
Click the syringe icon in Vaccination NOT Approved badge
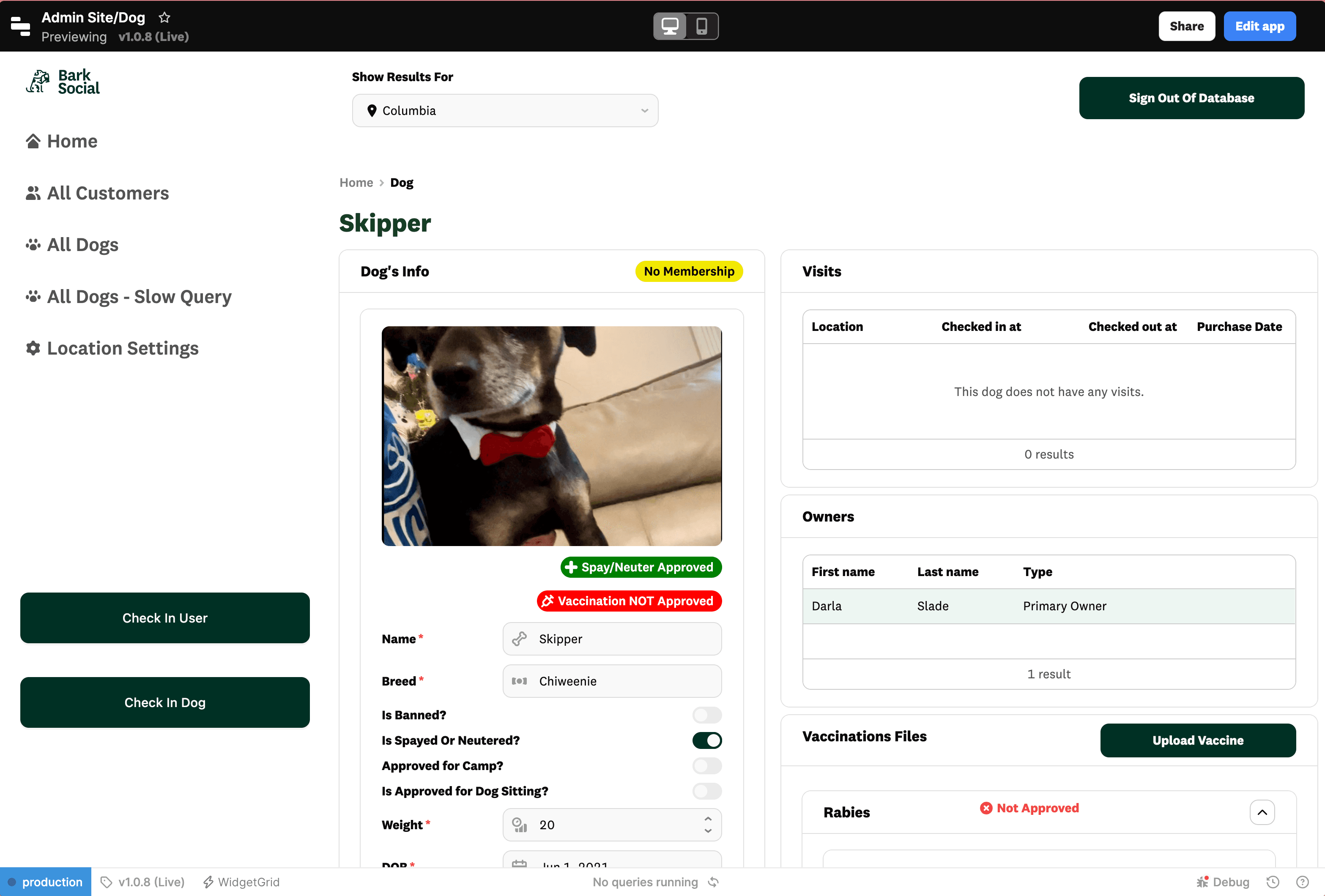pyautogui.click(x=548, y=601)
